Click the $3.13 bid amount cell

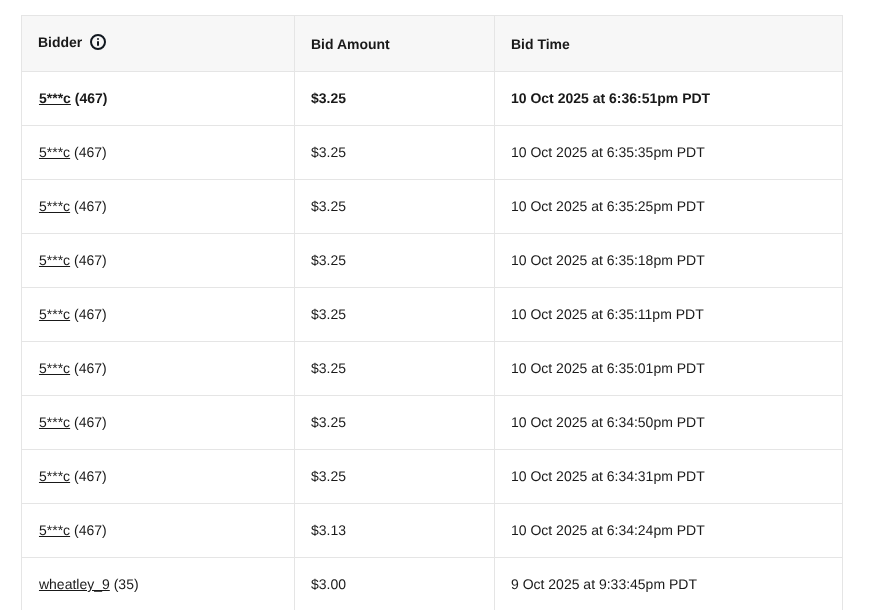point(328,531)
